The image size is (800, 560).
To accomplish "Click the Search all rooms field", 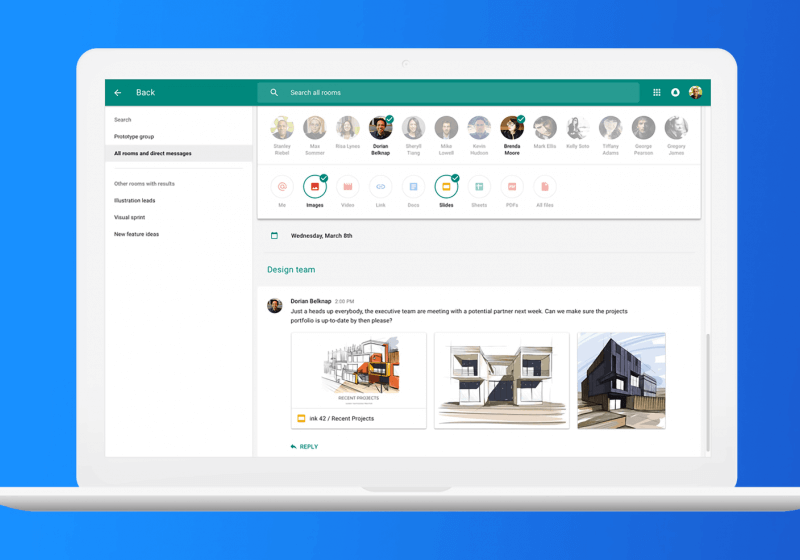I will coord(448,93).
